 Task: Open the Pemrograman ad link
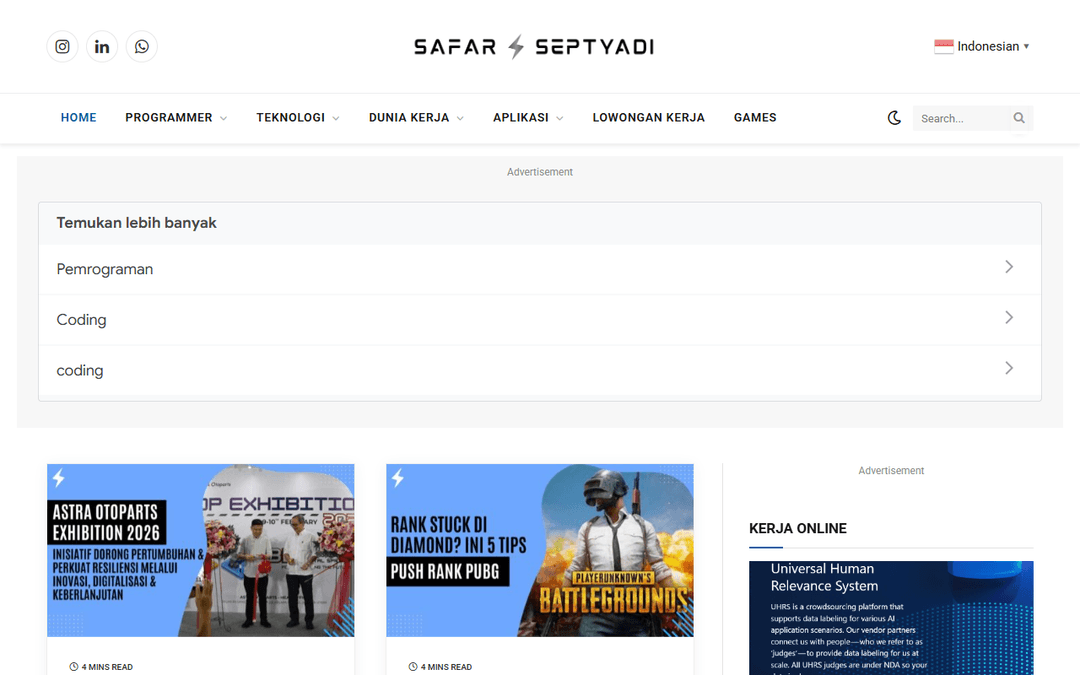tap(540, 269)
